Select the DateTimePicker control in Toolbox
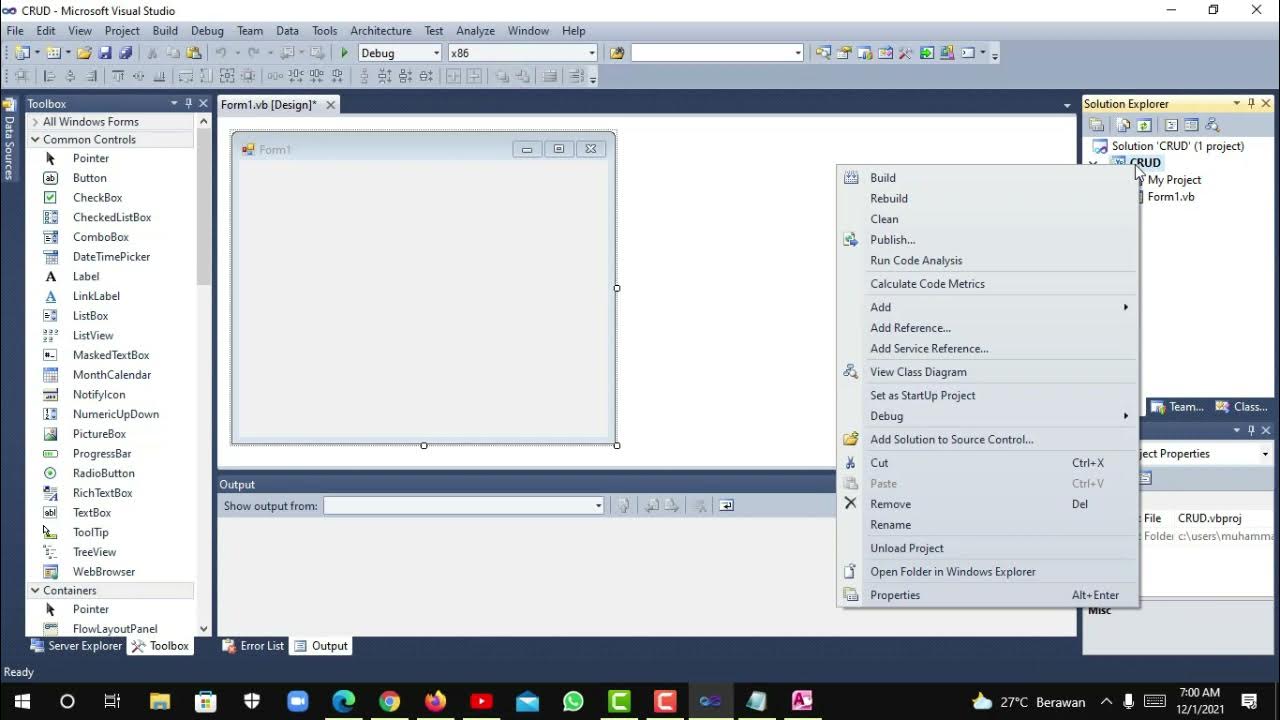 110,257
